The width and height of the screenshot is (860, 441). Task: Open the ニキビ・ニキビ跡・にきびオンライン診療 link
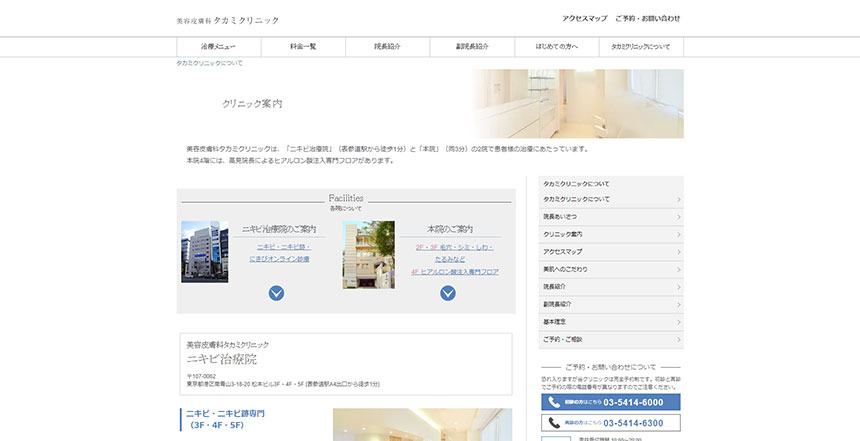279,253
